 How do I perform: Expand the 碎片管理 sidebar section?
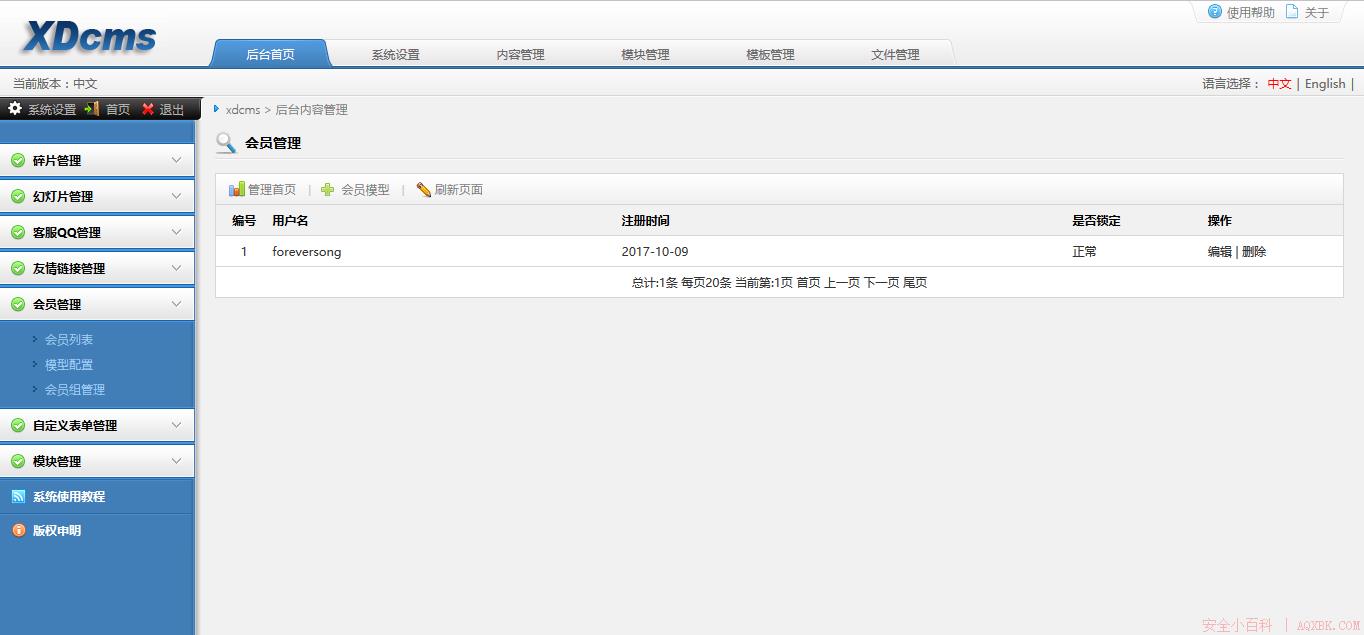[x=97, y=160]
